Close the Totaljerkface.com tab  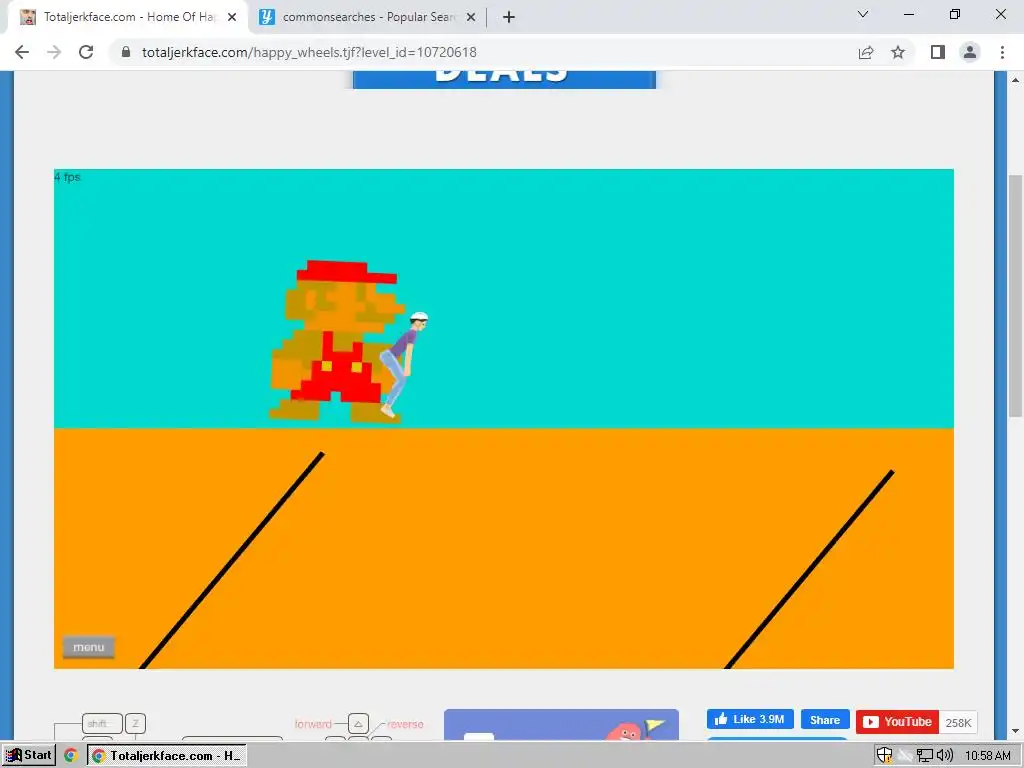(x=232, y=17)
